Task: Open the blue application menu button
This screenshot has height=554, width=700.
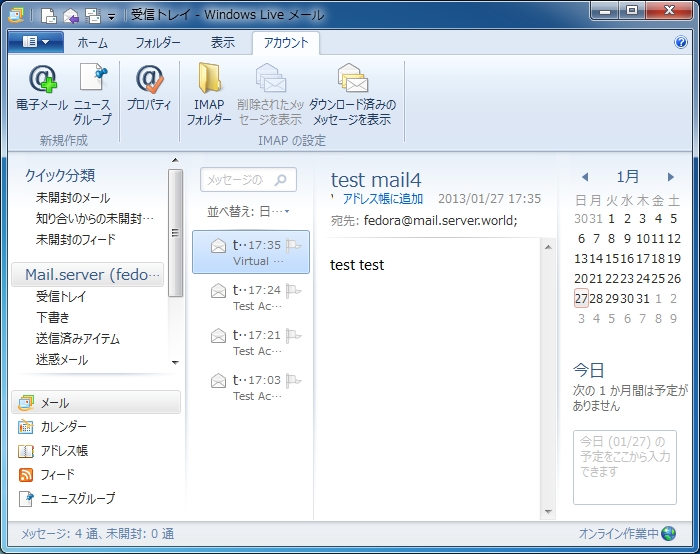Action: tap(36, 42)
